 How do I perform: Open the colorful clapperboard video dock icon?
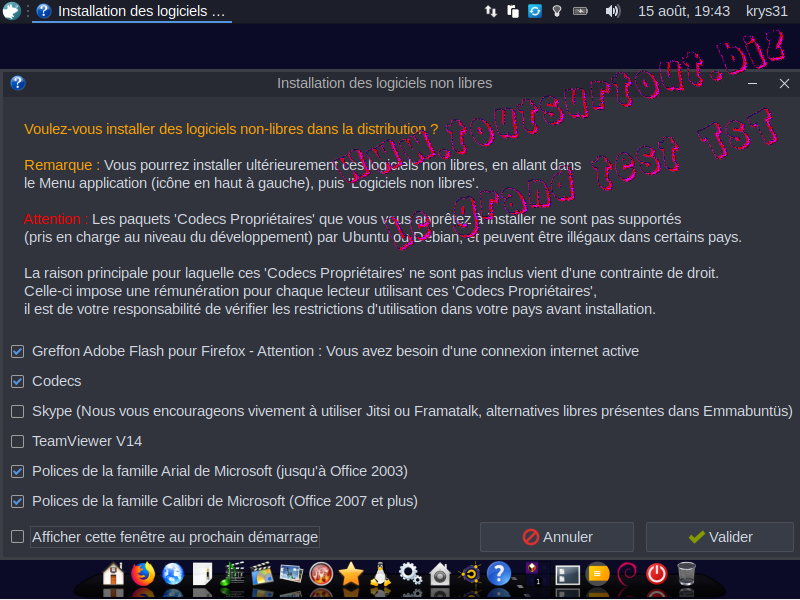click(262, 574)
